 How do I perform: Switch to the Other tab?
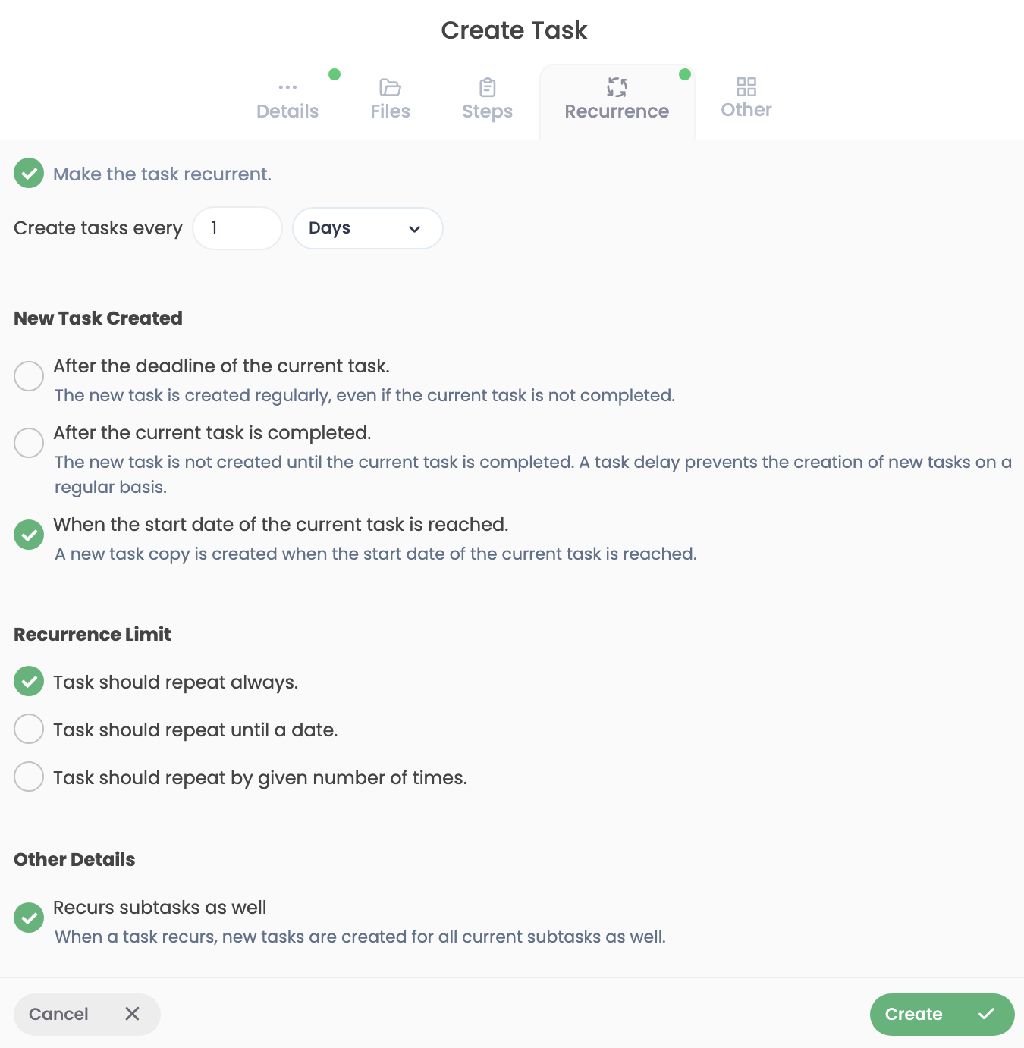[x=746, y=98]
